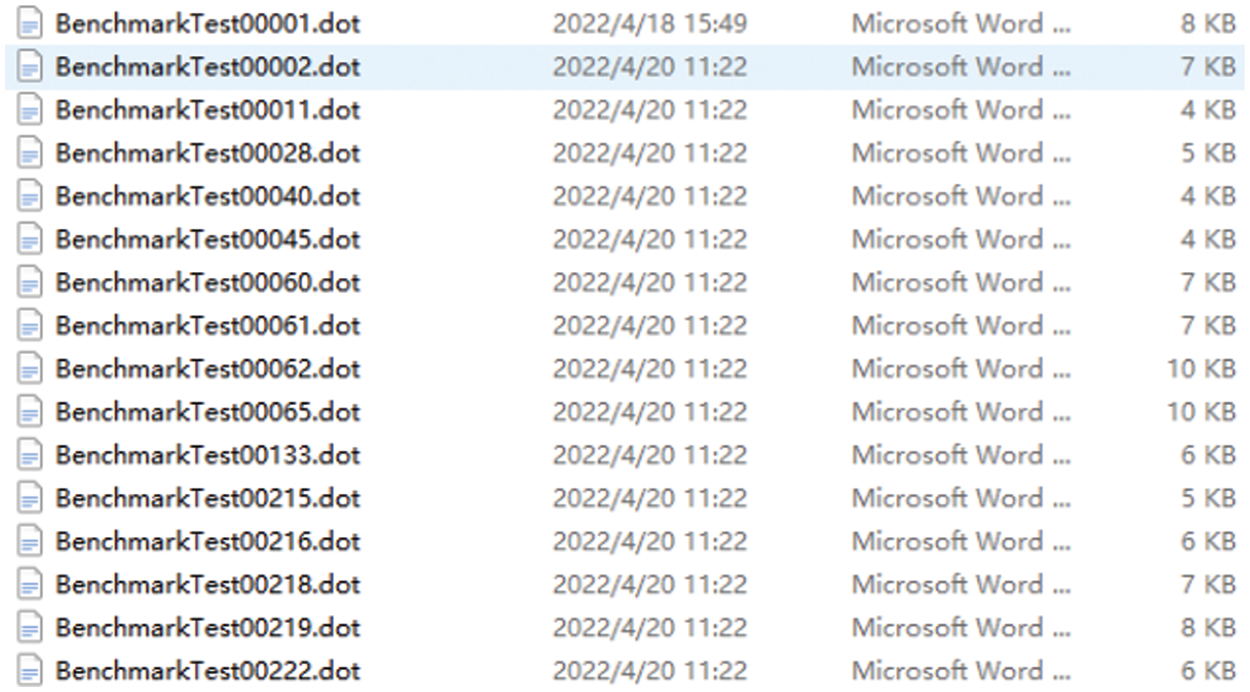The width and height of the screenshot is (1250, 692).
Task: Click the BenchmarkTest00219.dot file name
Action: coord(207,628)
